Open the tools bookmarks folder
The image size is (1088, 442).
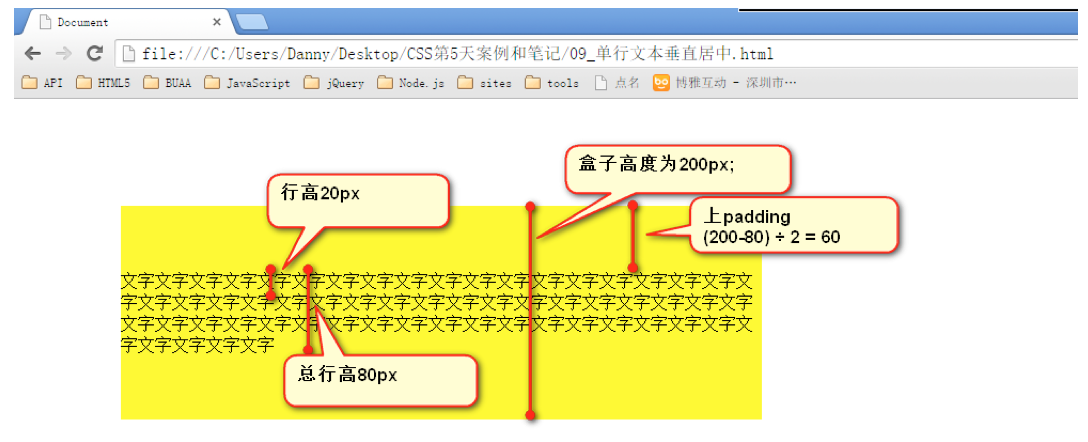[552, 83]
